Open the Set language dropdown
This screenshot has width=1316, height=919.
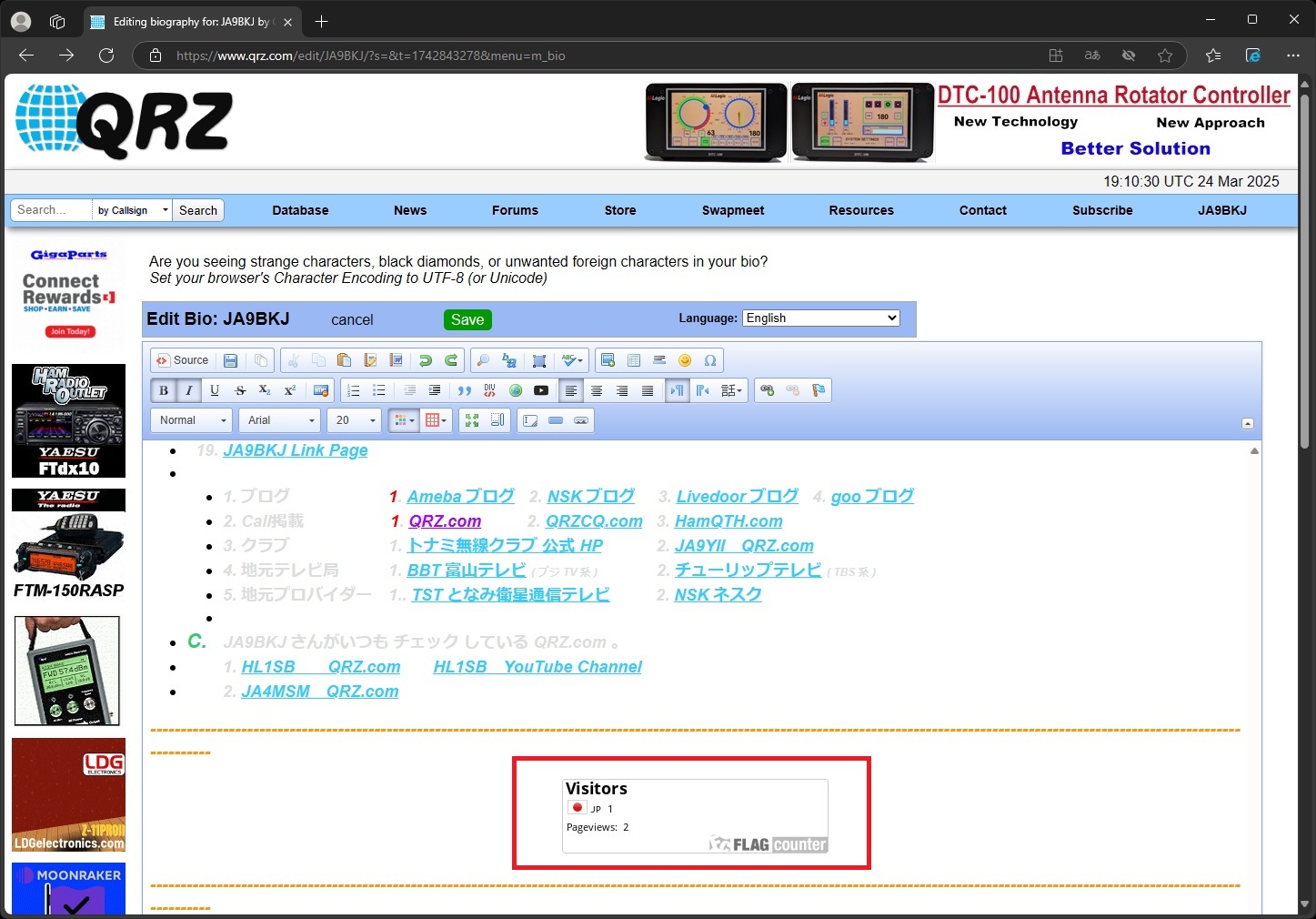[x=732, y=390]
